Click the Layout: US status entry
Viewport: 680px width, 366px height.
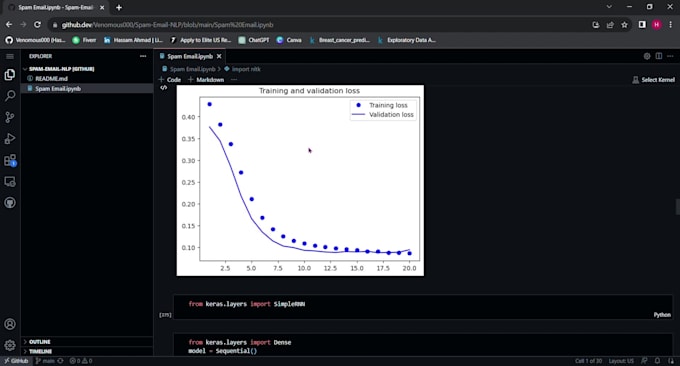pos(621,361)
